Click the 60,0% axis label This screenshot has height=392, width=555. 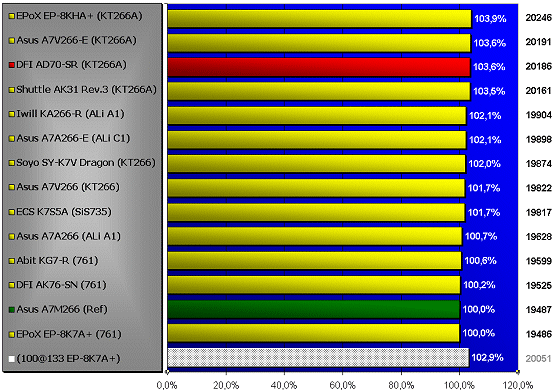pyautogui.click(x=343, y=385)
